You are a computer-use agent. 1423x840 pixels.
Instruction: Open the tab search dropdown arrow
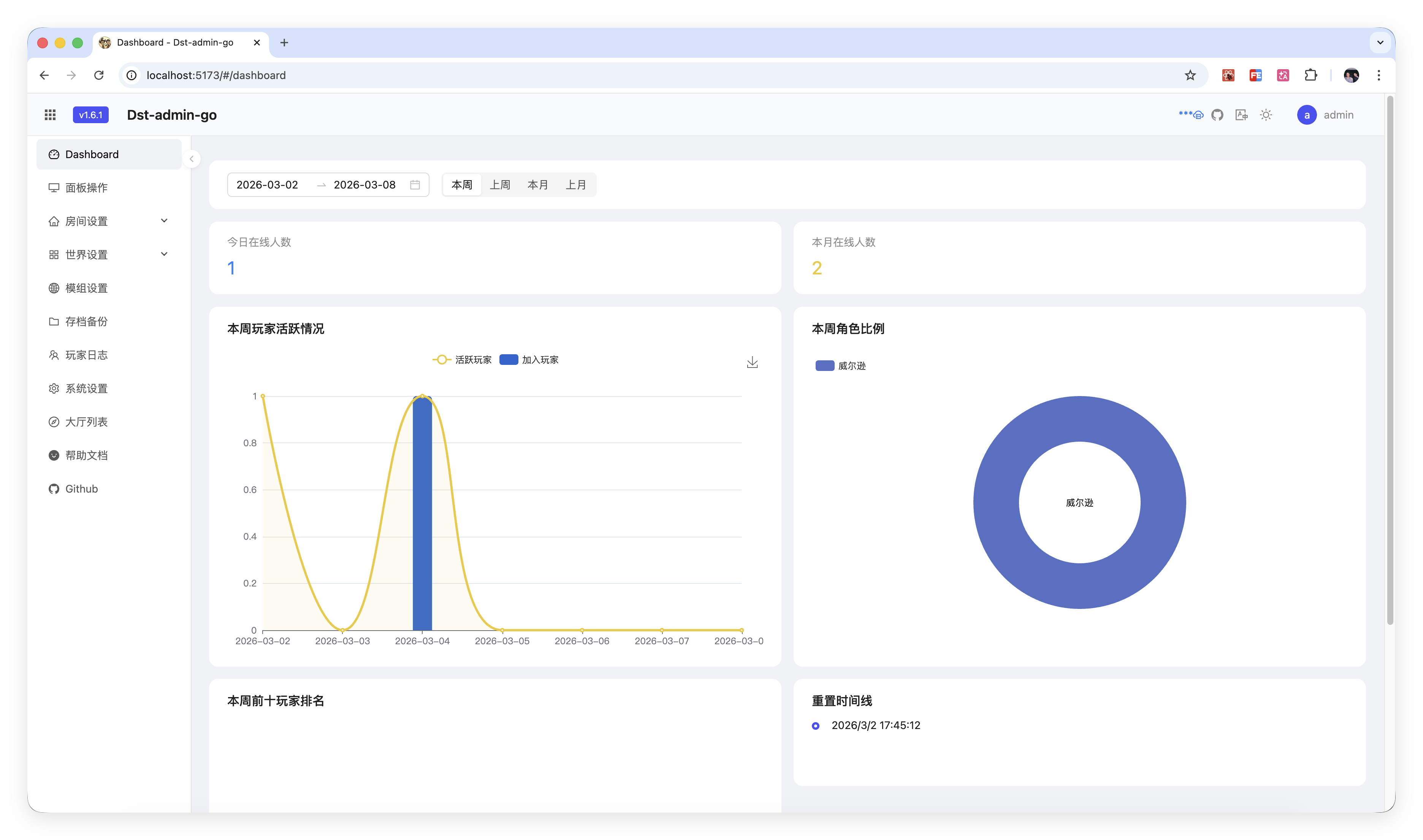(1380, 43)
